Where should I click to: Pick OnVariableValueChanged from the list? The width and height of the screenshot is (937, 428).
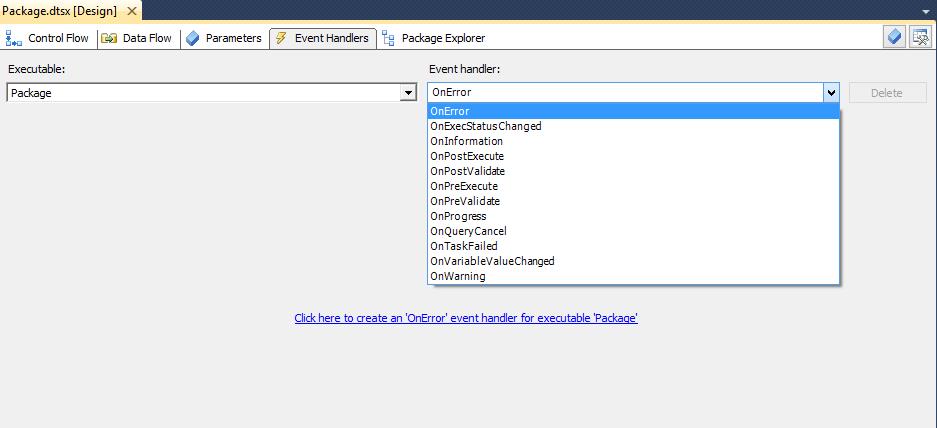(492, 261)
